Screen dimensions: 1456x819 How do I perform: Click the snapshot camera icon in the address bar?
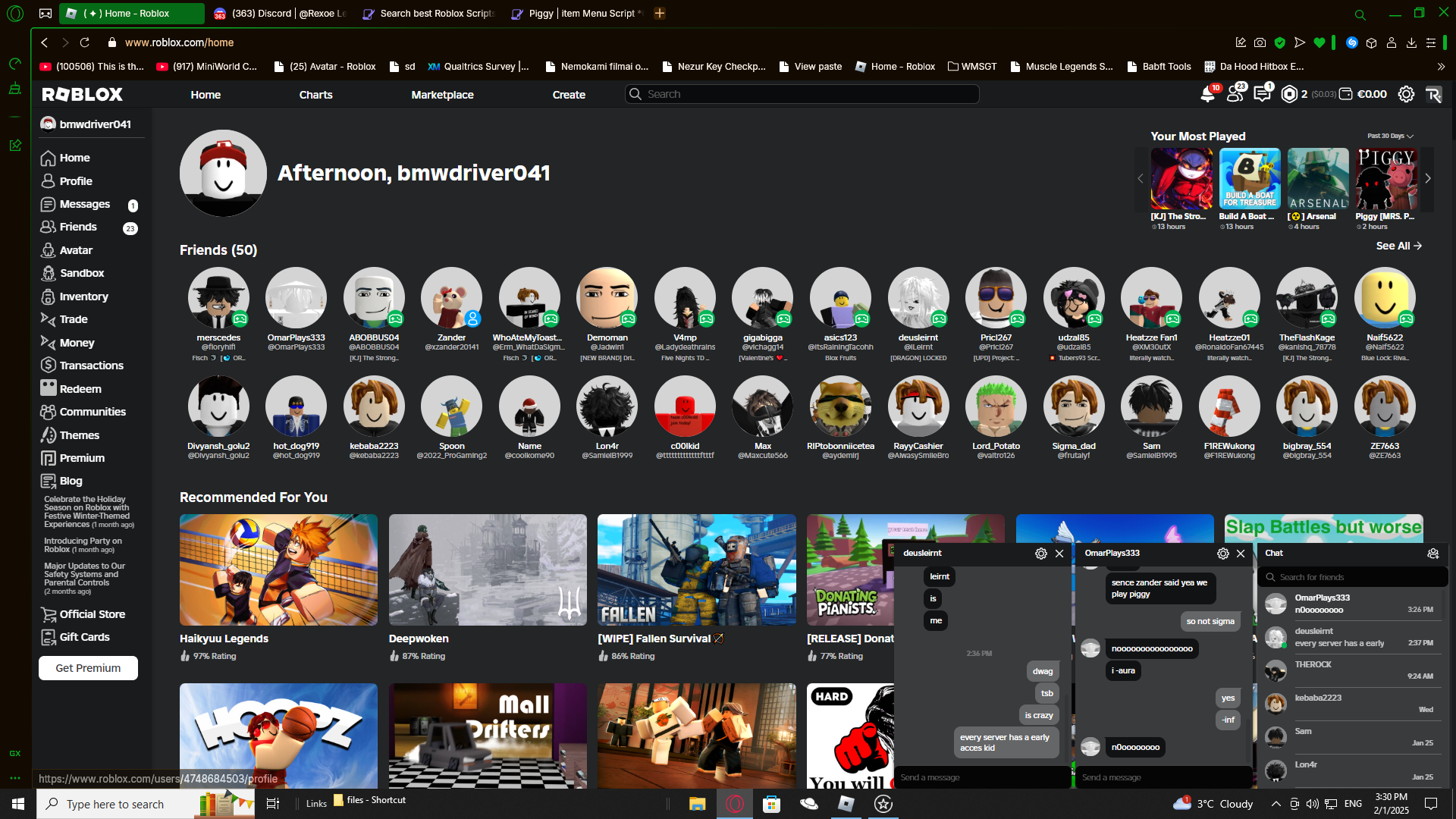(x=1260, y=43)
